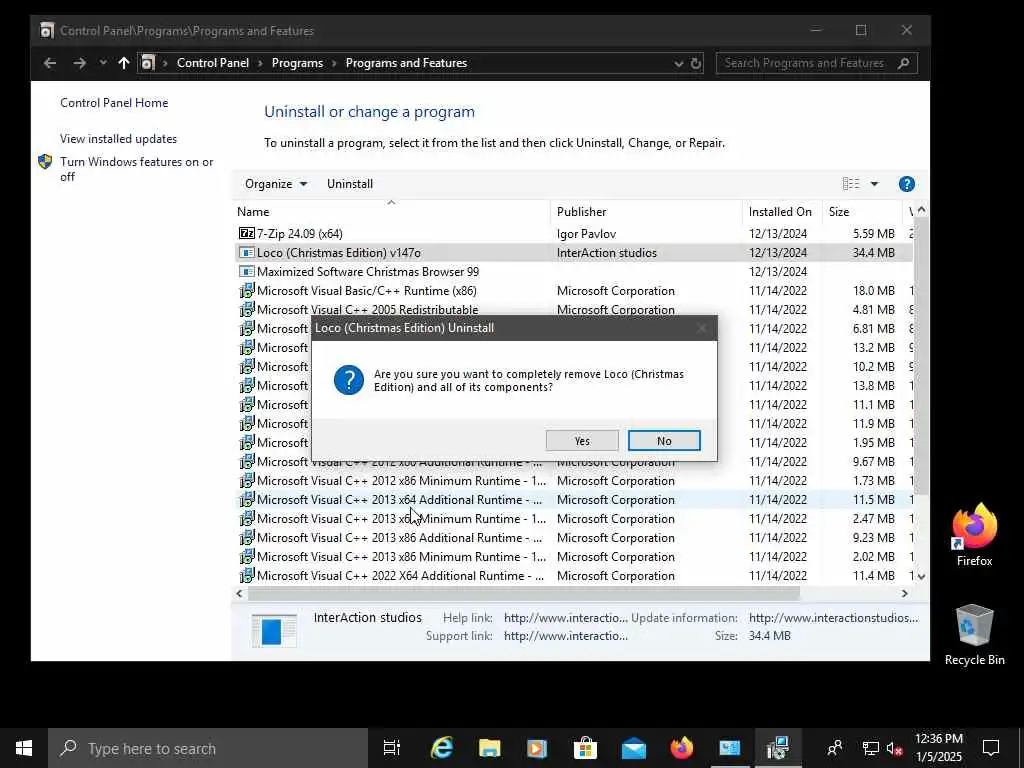Open Task View from the taskbar

[x=392, y=748]
